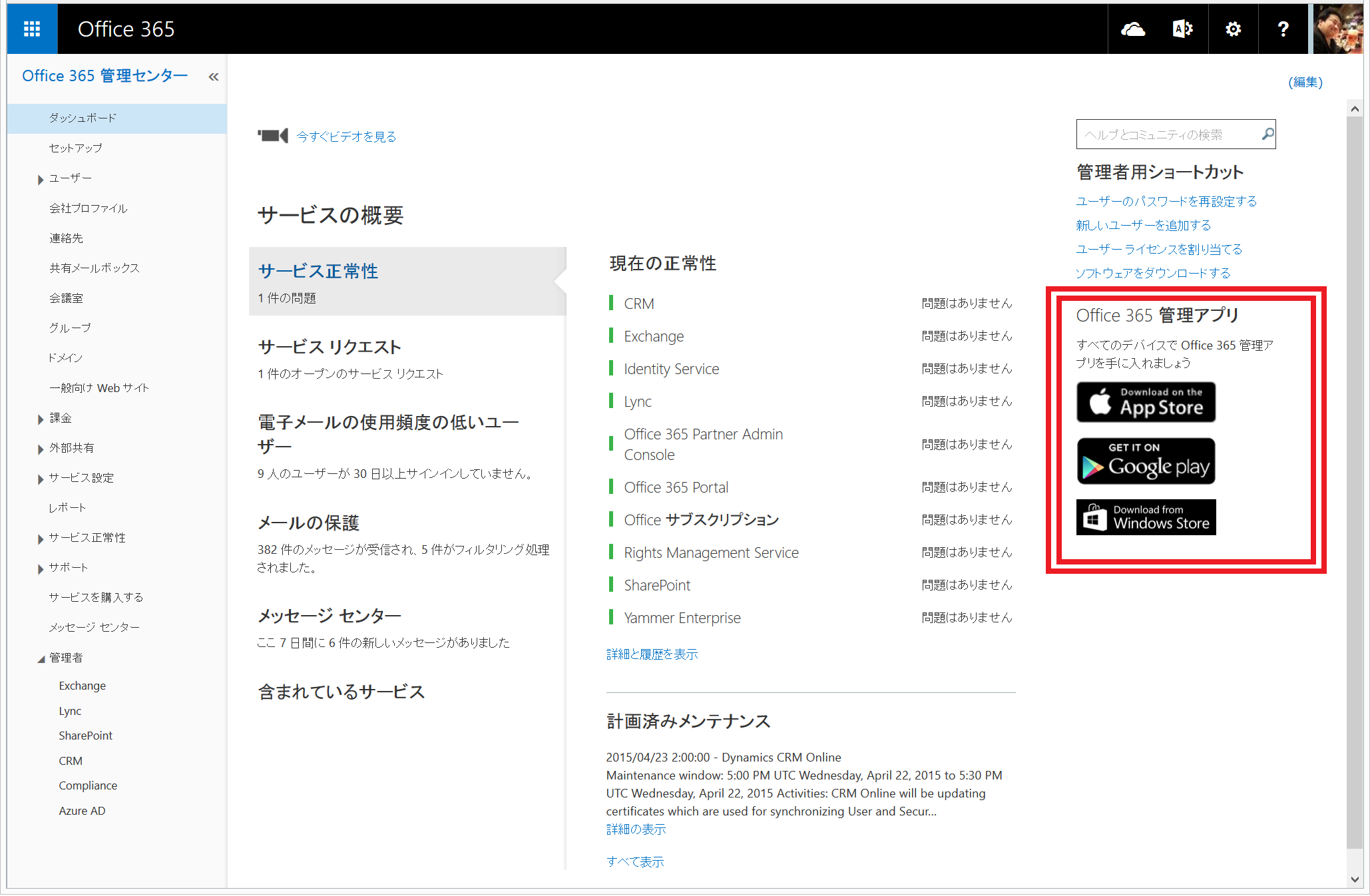Viewport: 1370px width, 896px height.
Task: Select ダッシュボード in the sidebar
Action: click(116, 118)
